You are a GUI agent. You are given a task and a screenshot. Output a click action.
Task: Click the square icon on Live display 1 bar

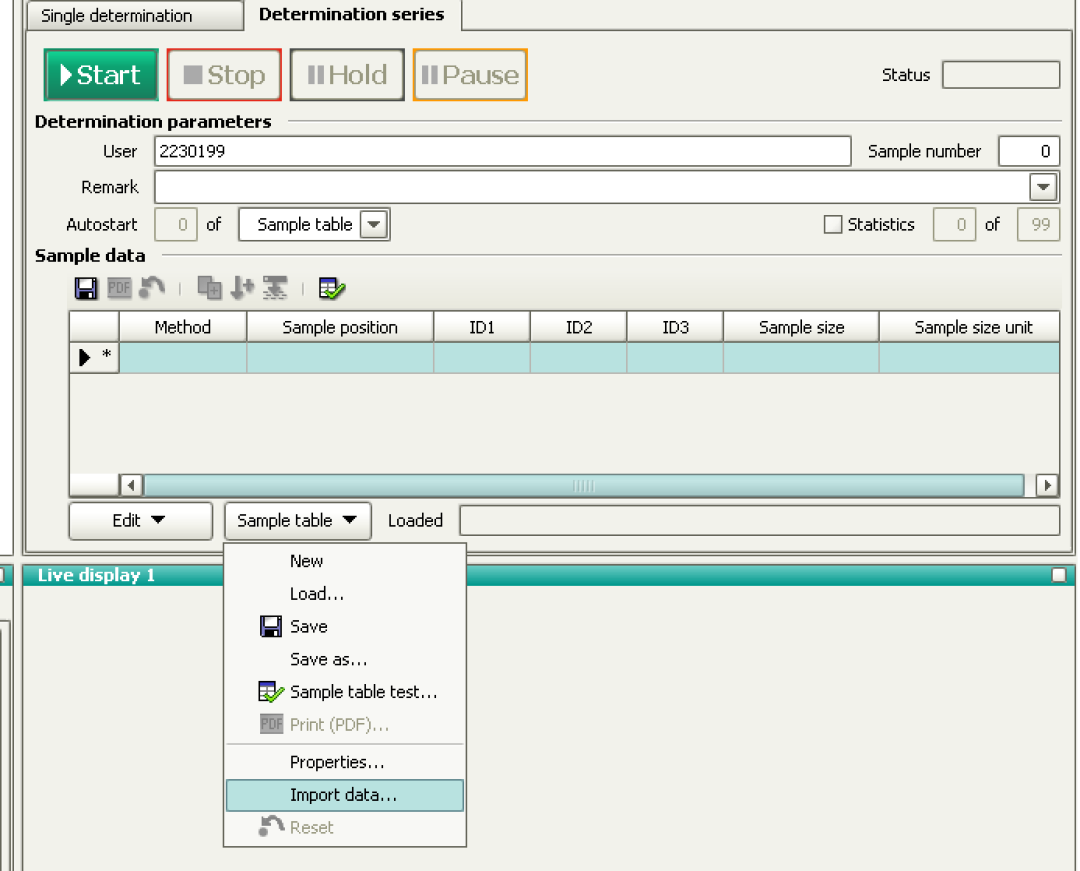[x=1059, y=575]
